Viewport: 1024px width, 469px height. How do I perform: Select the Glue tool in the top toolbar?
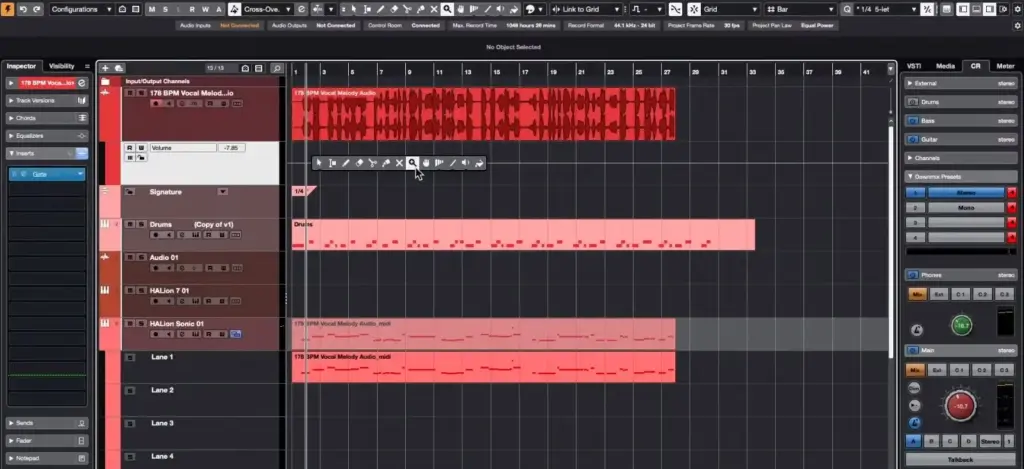tap(421, 9)
